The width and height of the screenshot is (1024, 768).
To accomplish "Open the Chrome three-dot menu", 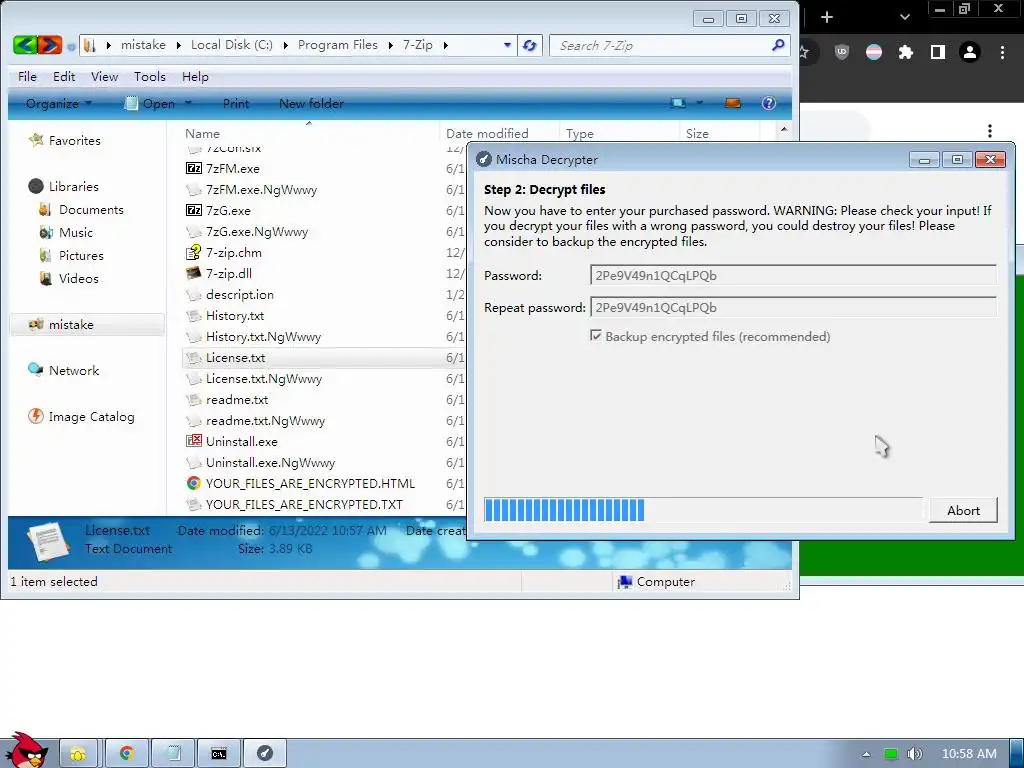I will click(1002, 52).
